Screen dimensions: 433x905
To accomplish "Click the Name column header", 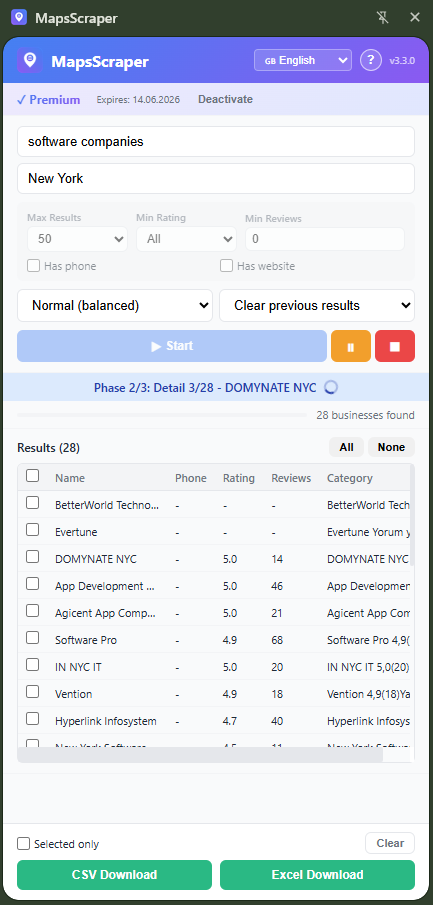I will [x=70, y=478].
